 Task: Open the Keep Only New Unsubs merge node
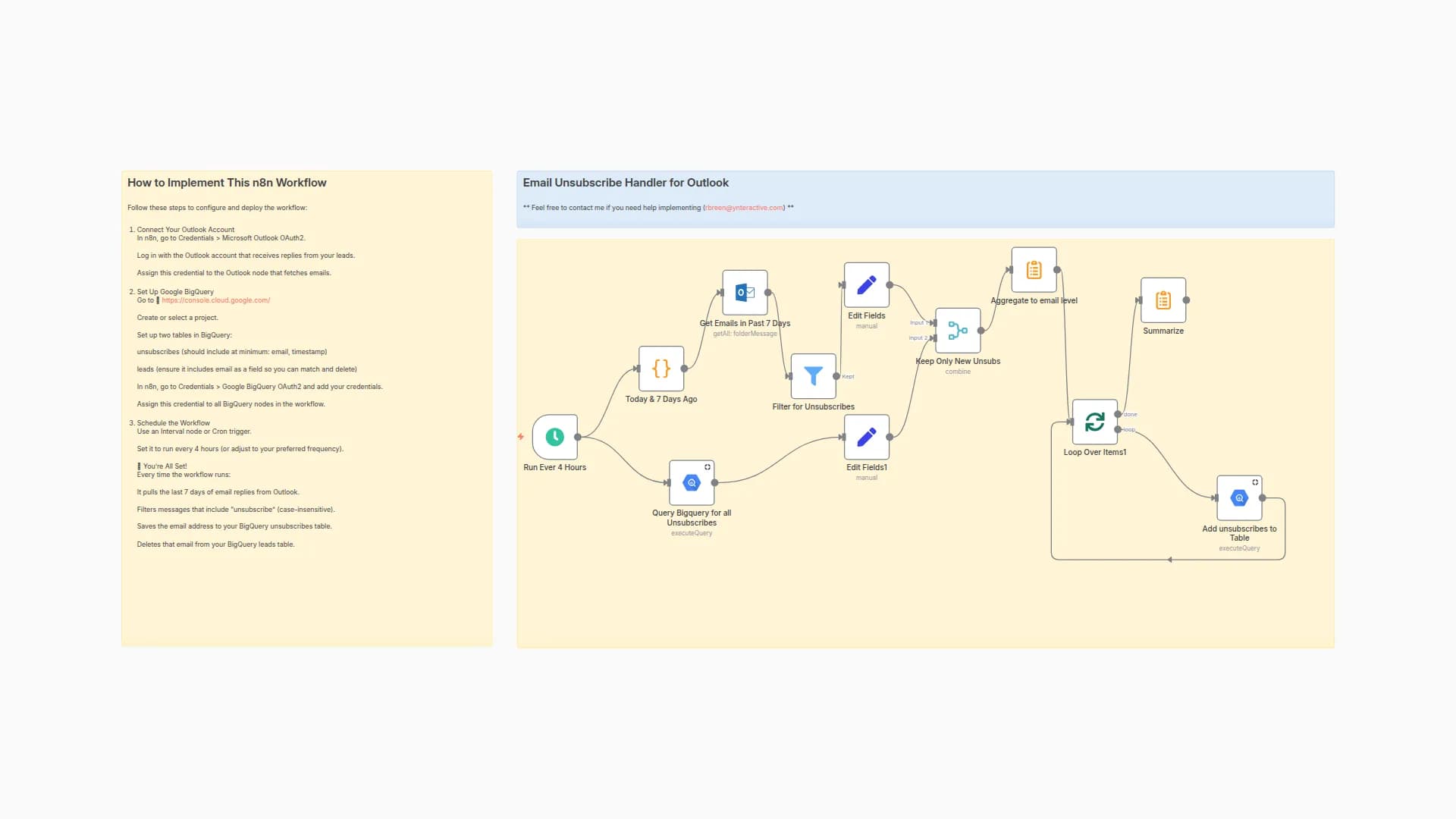coord(957,331)
